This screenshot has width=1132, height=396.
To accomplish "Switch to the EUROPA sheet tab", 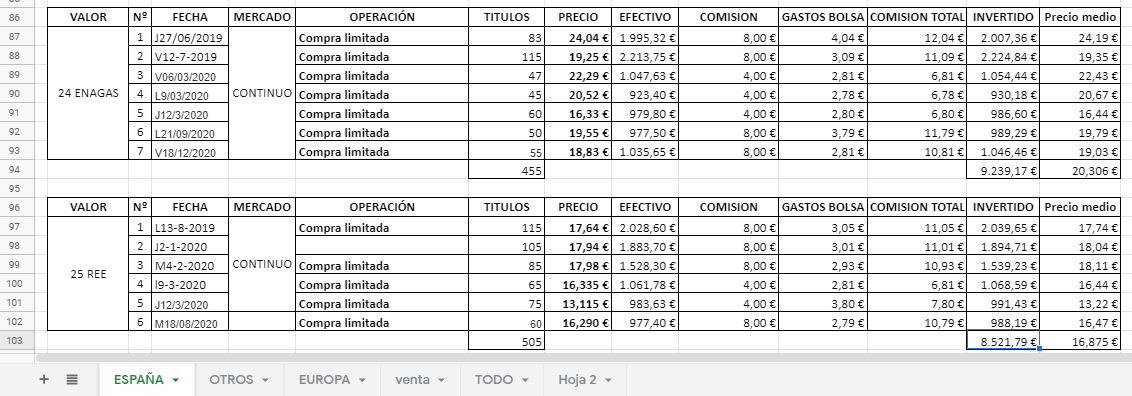I will pyautogui.click(x=324, y=379).
